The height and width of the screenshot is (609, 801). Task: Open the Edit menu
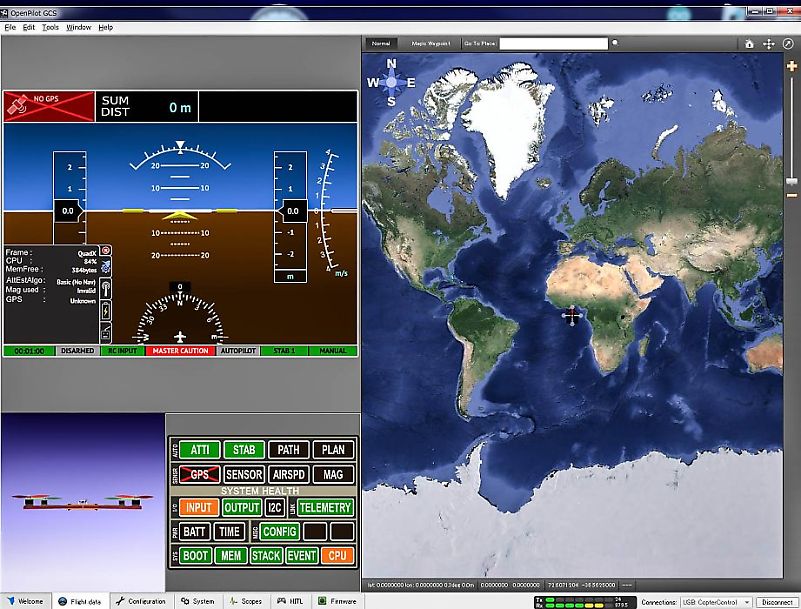(29, 28)
